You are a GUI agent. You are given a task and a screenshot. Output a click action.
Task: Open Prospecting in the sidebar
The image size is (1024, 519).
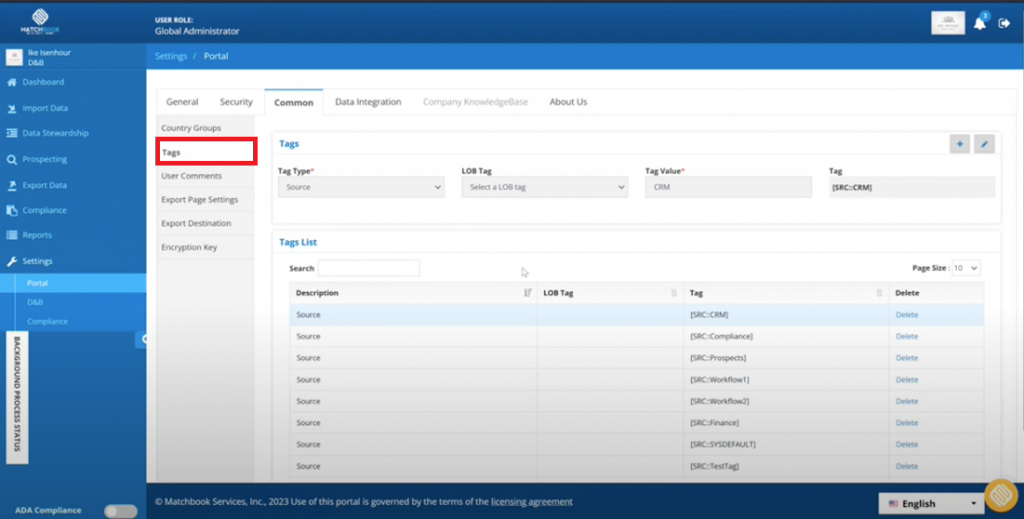pyautogui.click(x=45, y=159)
